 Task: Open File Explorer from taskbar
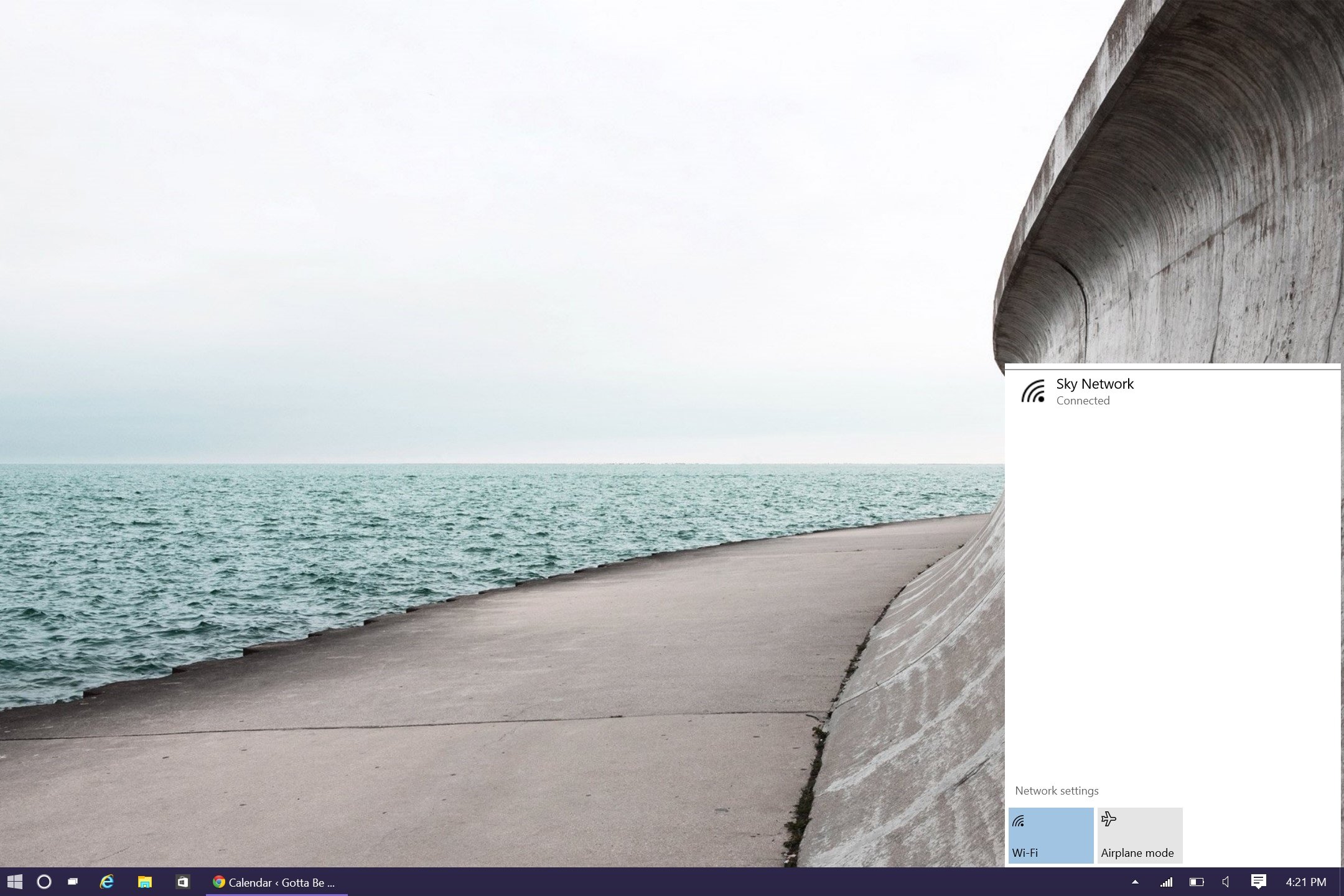click(x=144, y=882)
